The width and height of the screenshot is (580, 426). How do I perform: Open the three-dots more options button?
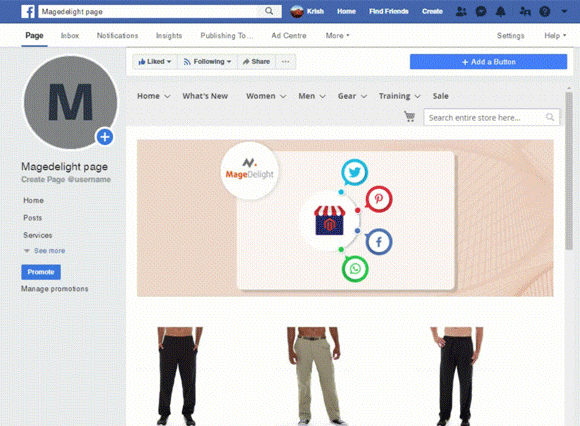[x=286, y=62]
